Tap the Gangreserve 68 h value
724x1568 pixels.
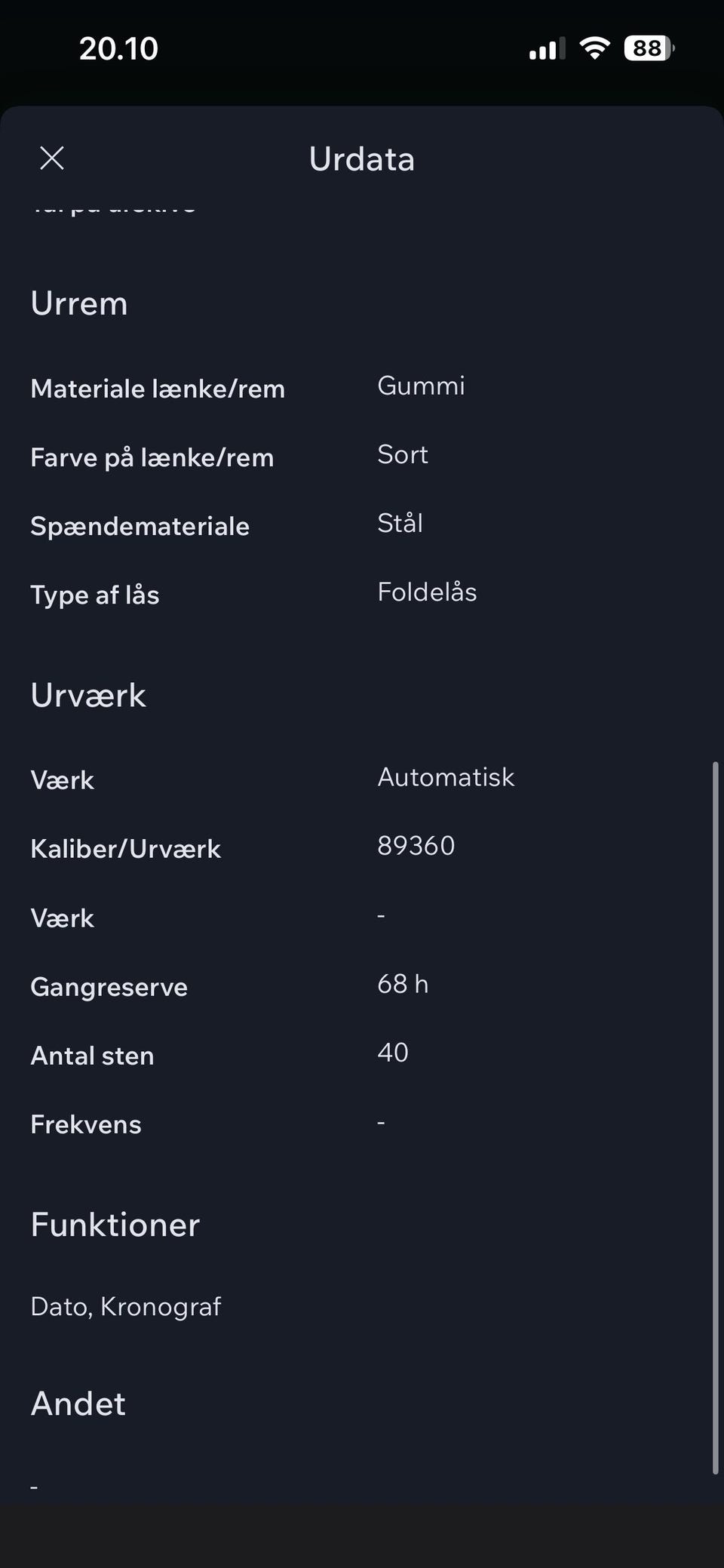coord(403,984)
